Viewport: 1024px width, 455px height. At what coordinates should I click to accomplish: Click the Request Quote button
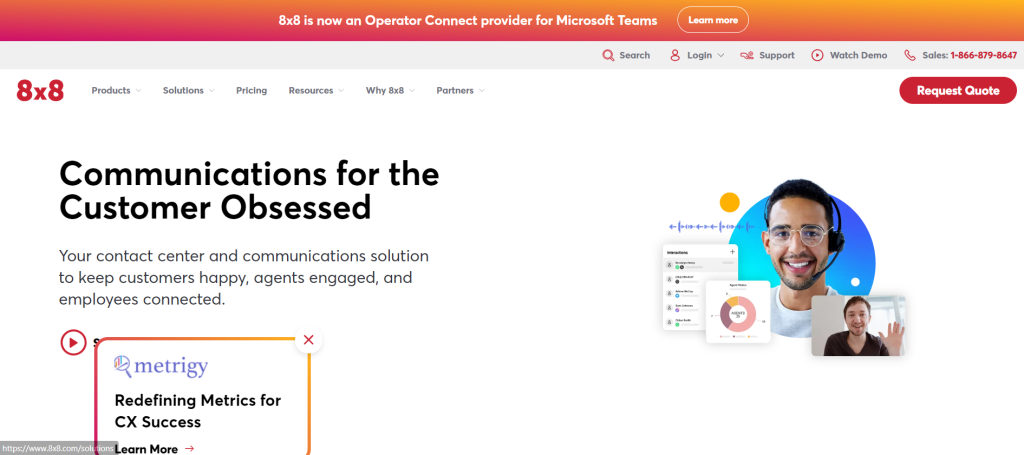(958, 91)
